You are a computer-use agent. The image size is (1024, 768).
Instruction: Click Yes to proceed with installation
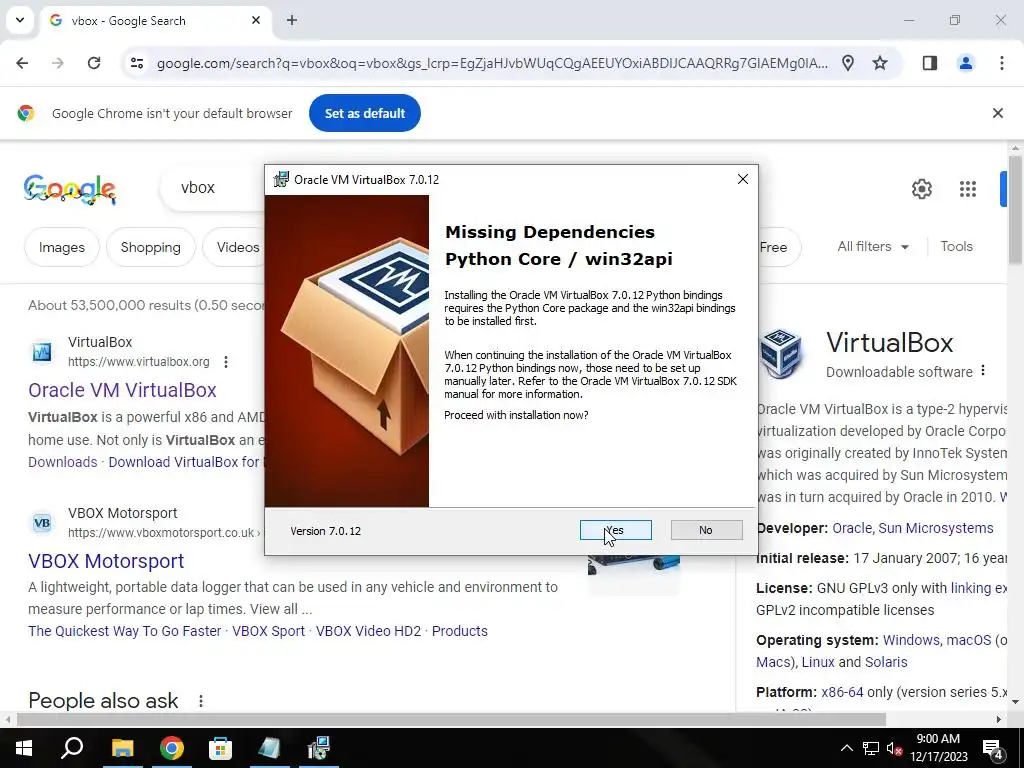615,530
